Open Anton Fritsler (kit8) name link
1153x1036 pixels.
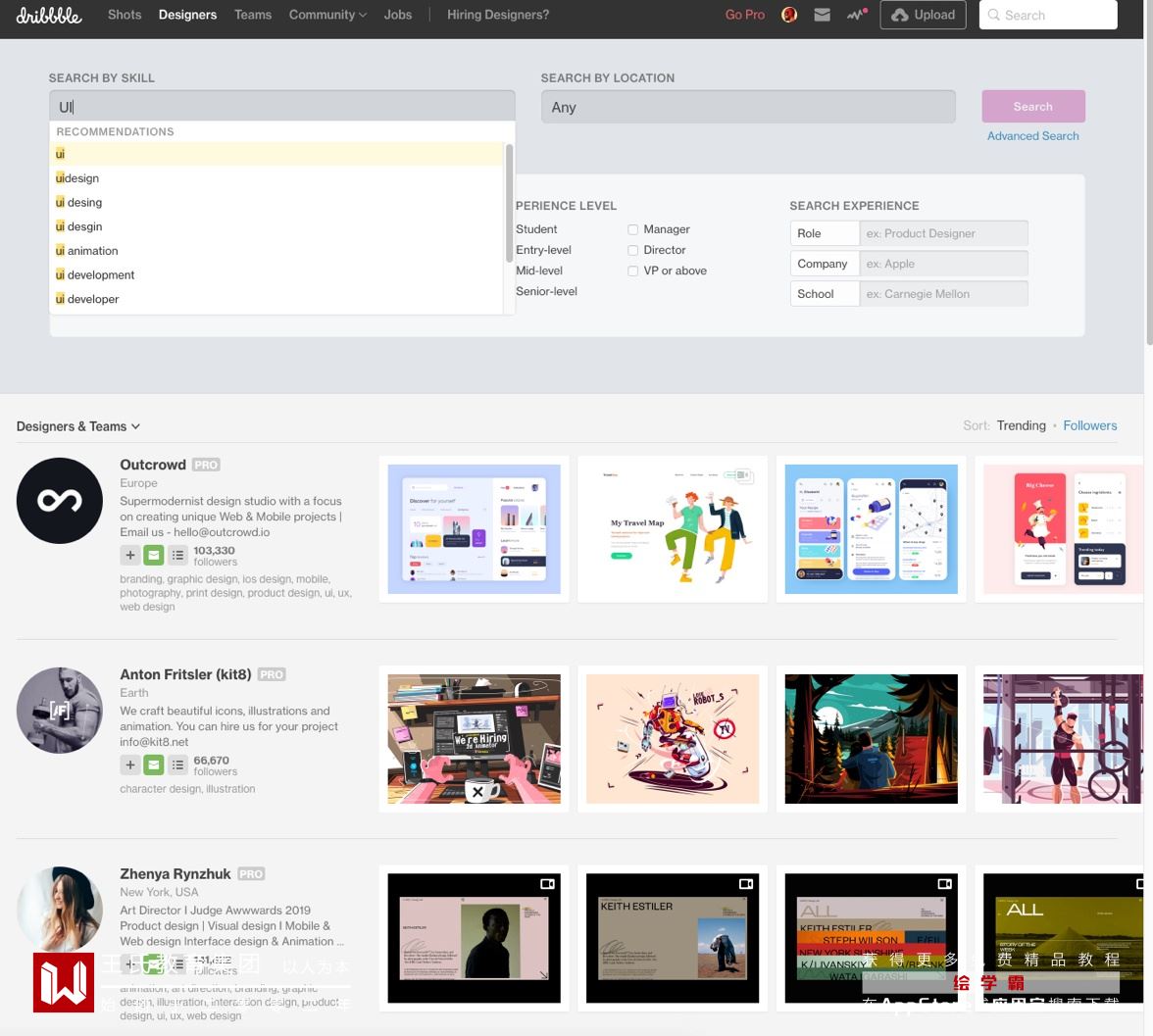pyautogui.click(x=185, y=674)
